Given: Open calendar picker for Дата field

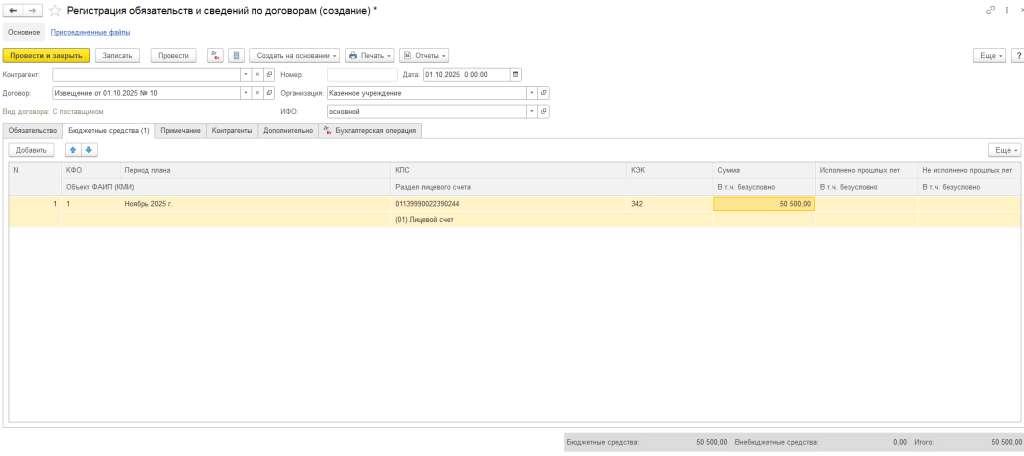Looking at the screenshot, I should [x=515, y=74].
